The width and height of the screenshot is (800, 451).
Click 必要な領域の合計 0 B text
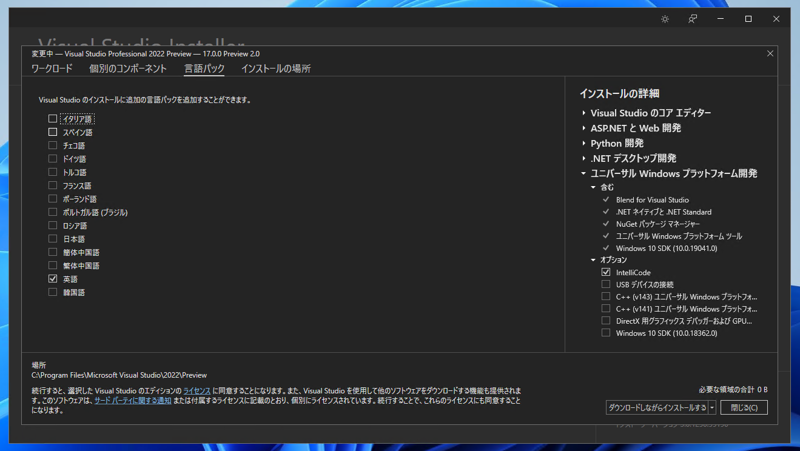pyautogui.click(x=733, y=390)
